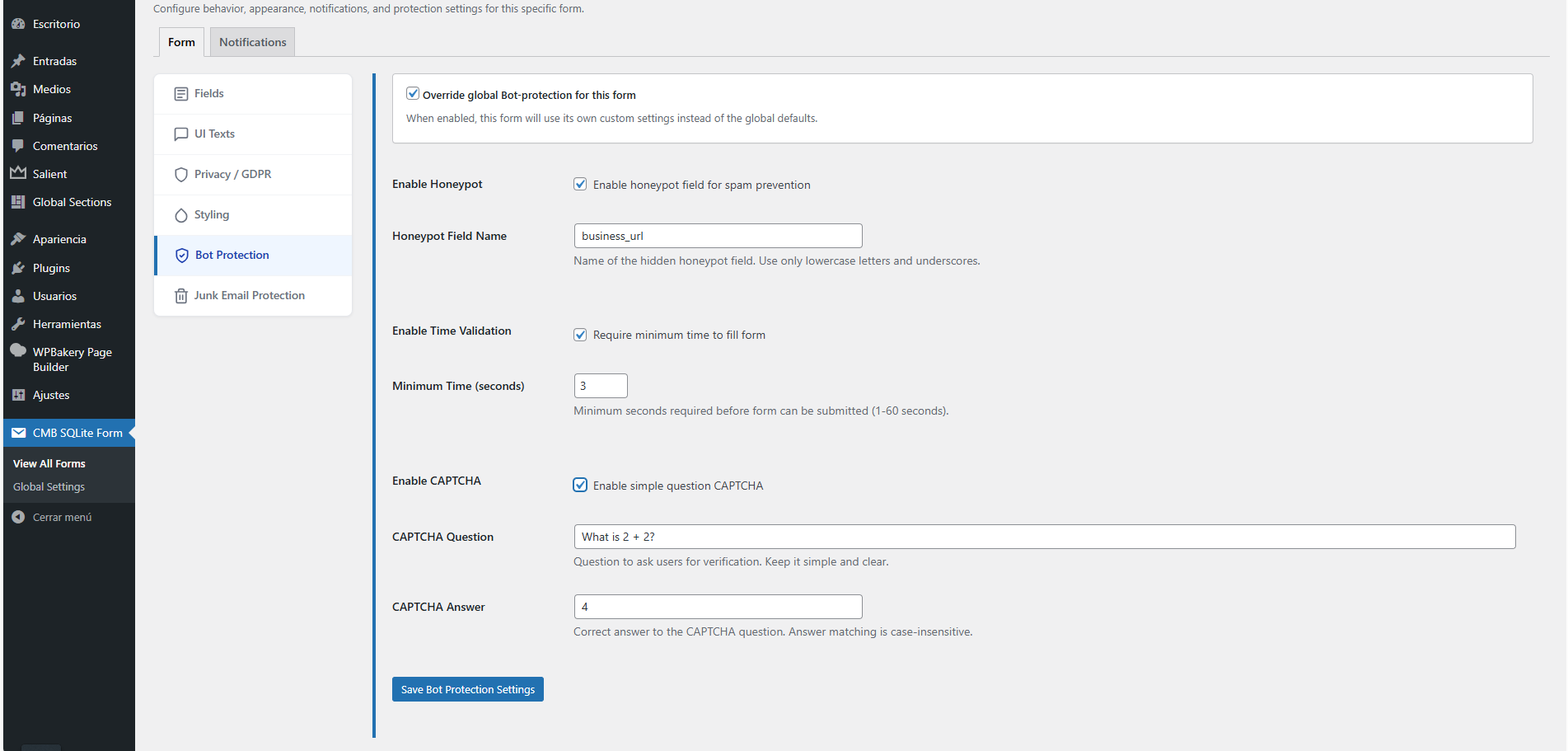Go to Global Settings
This screenshot has width=1568, height=751.
coord(48,486)
